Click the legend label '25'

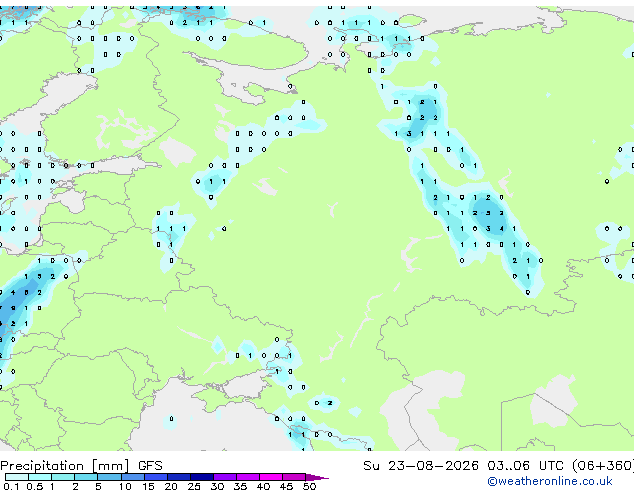pos(194,486)
